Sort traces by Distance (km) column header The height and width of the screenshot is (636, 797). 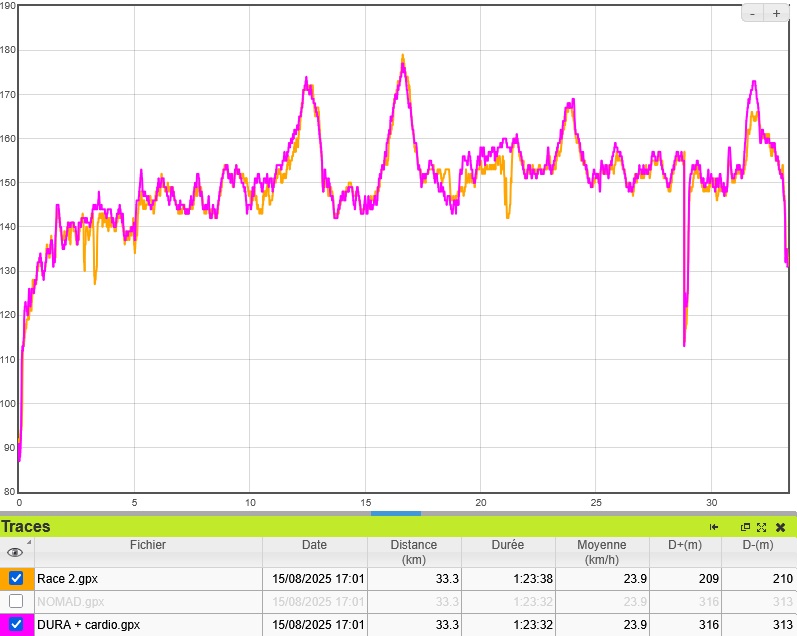tap(413, 552)
